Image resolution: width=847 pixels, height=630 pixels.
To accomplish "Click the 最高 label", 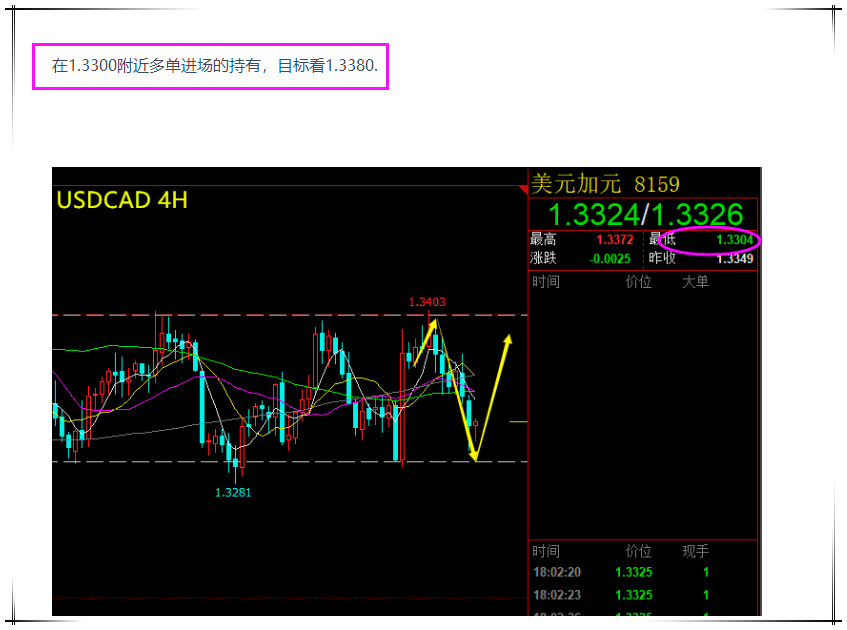I will coord(543,239).
